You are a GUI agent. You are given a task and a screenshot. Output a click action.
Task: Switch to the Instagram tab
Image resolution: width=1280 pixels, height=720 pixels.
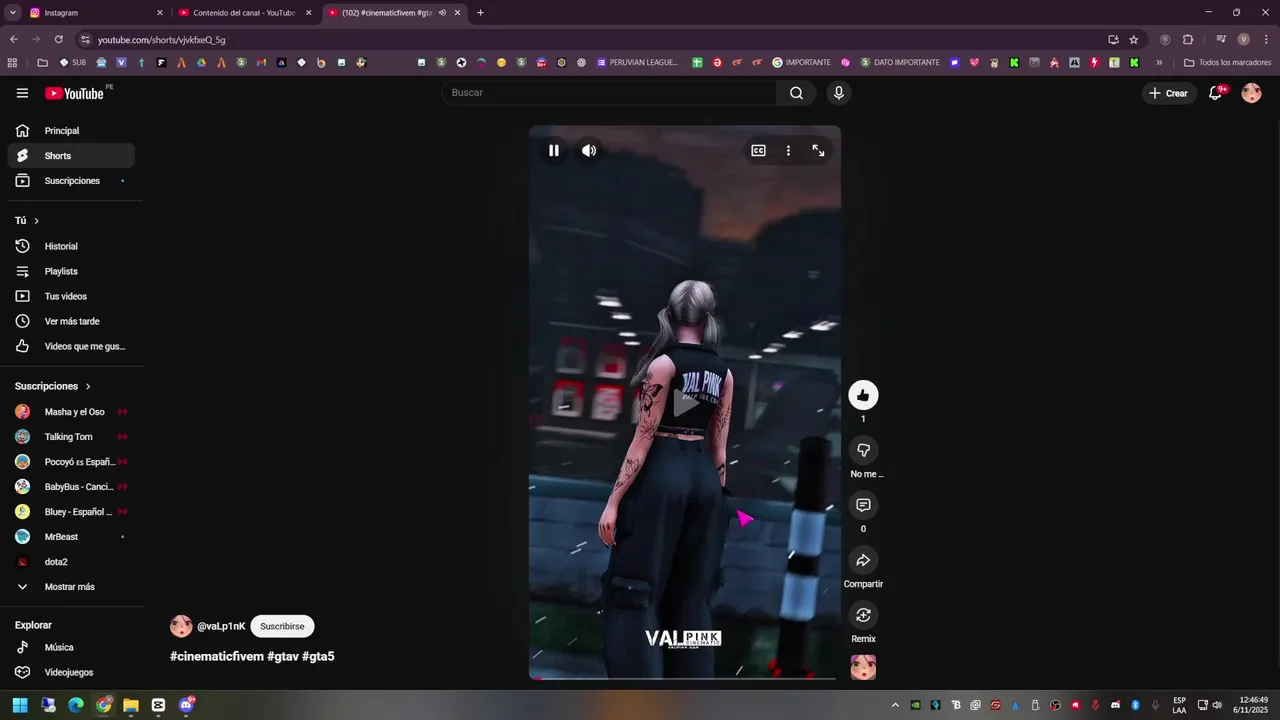(x=95, y=13)
